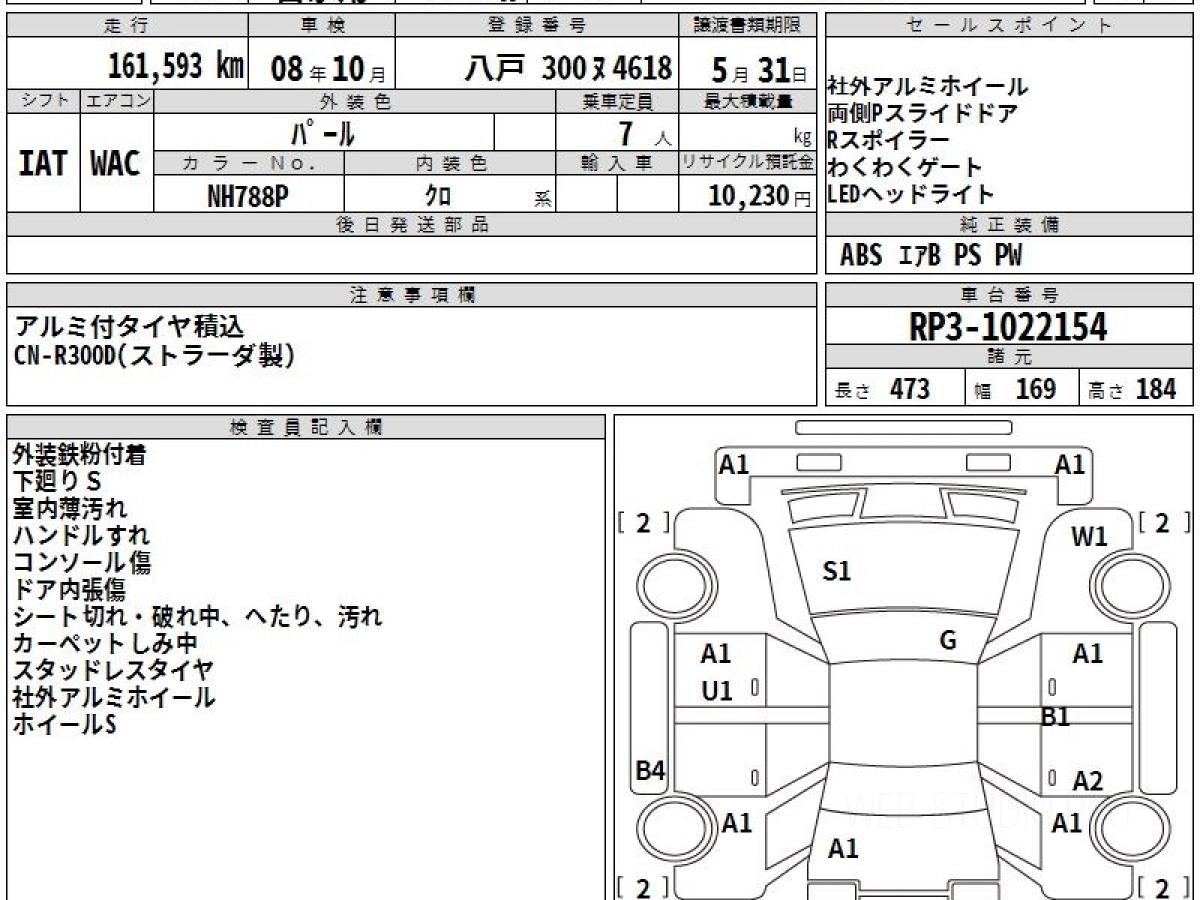The image size is (1200, 900).
Task: Select the 7人 seating capacity value
Action: pos(645,133)
